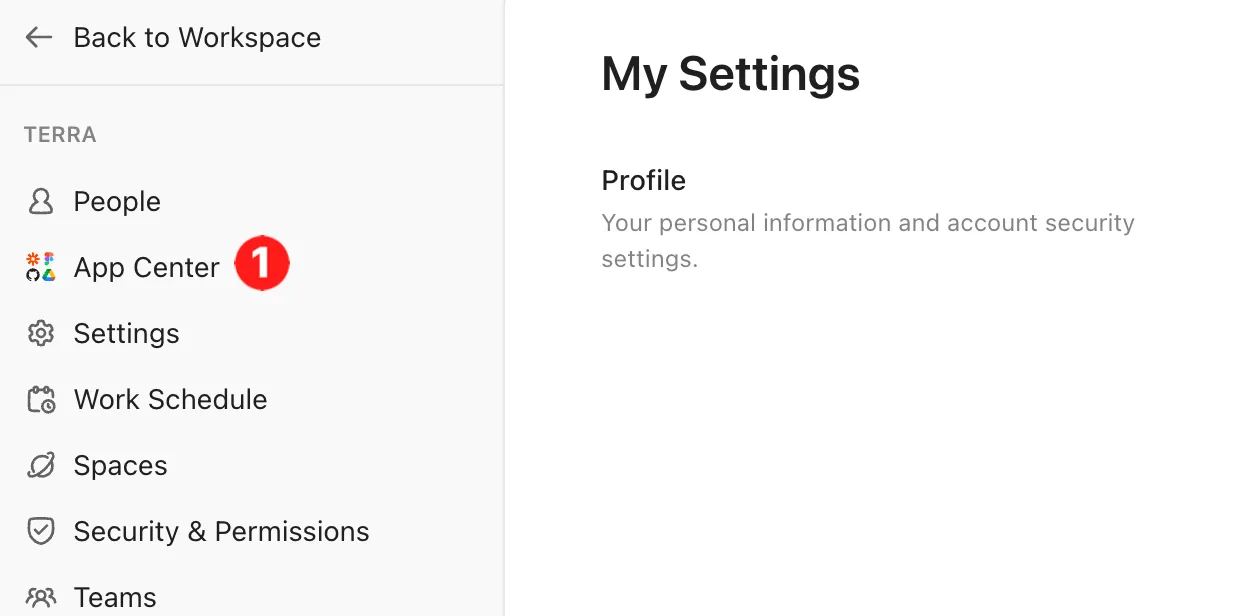Click the Work Schedule calendar-clock icon
This screenshot has height=616, width=1251.
click(40, 399)
